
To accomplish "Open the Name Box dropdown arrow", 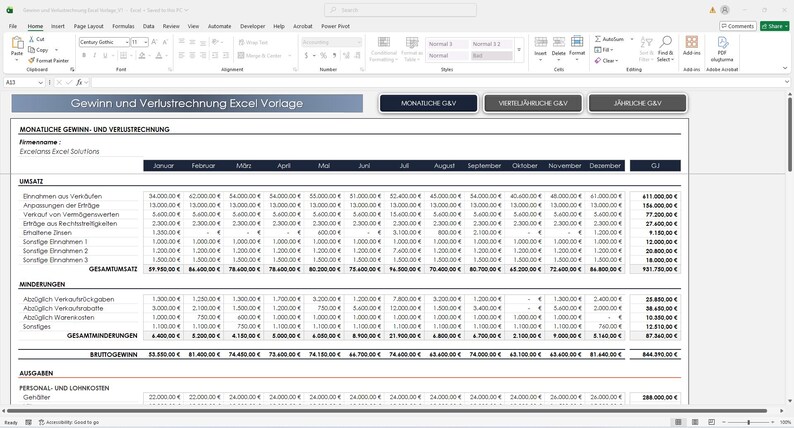I will [41, 82].
